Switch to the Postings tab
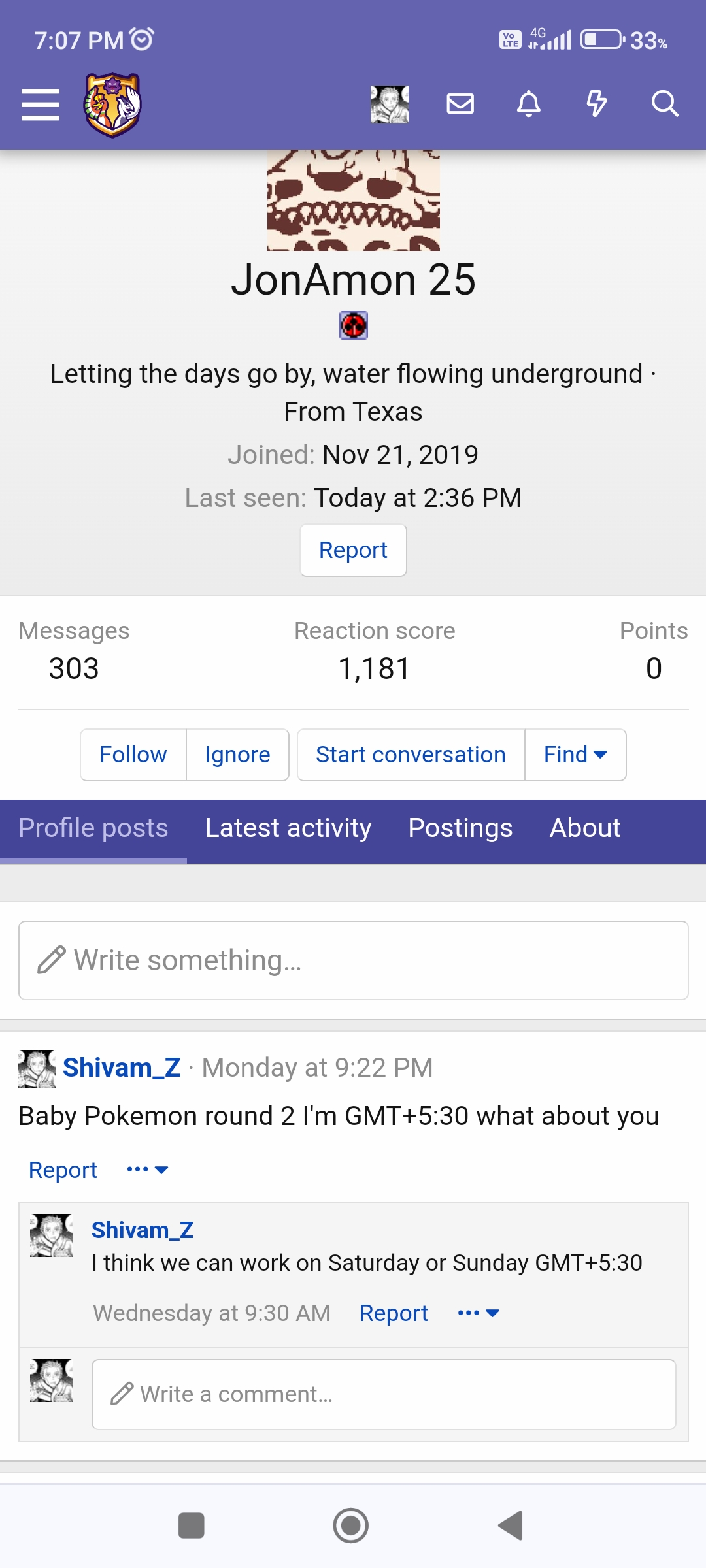 pyautogui.click(x=460, y=828)
